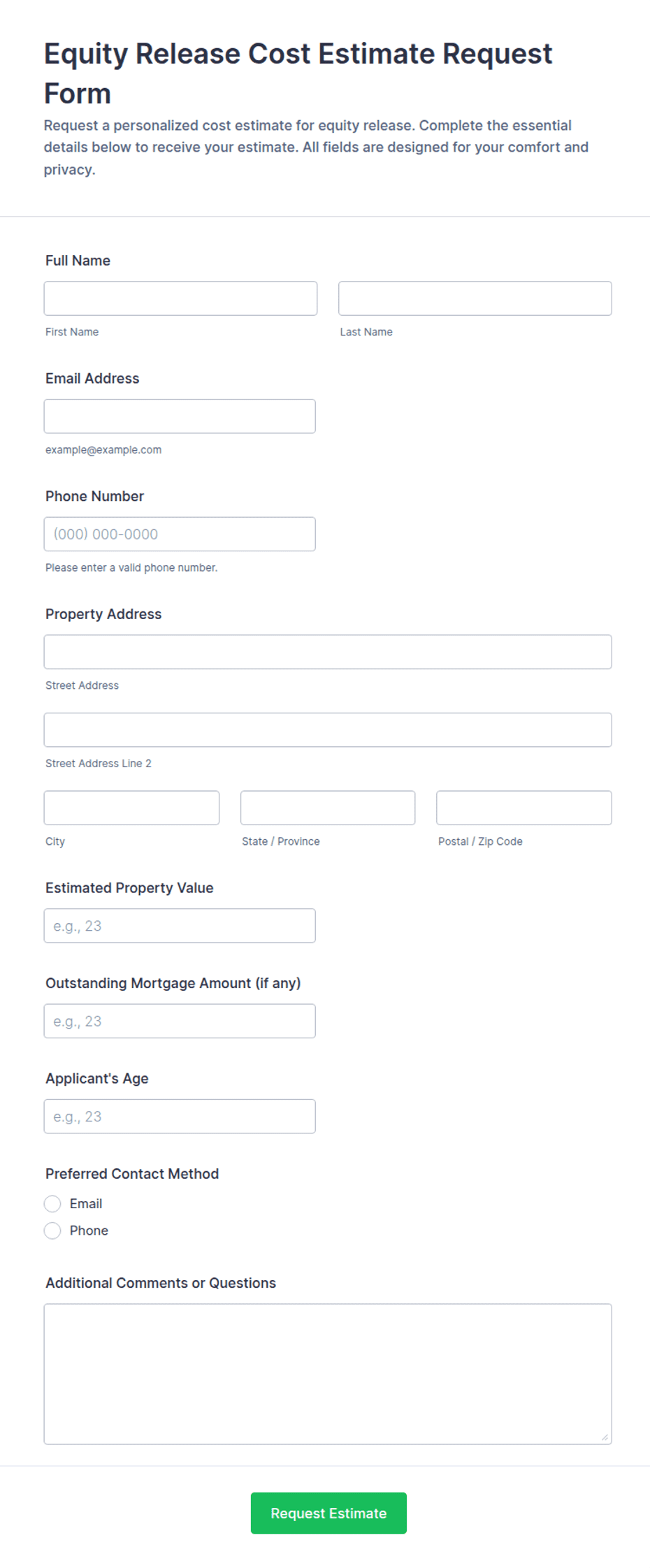Click the First Name input field
The width and height of the screenshot is (650, 1568).
tap(180, 298)
